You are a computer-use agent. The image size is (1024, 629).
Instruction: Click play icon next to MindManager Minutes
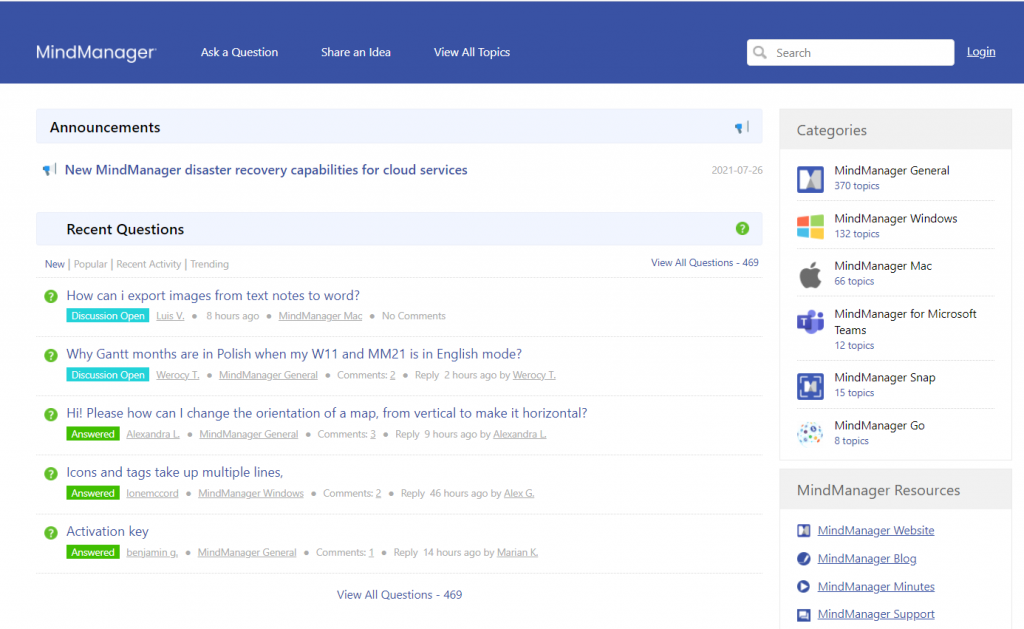[x=804, y=587]
